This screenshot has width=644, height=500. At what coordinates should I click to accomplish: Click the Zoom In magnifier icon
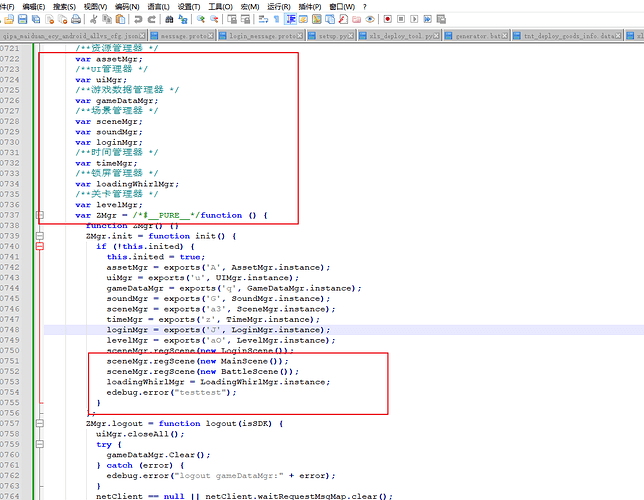click(200, 19)
